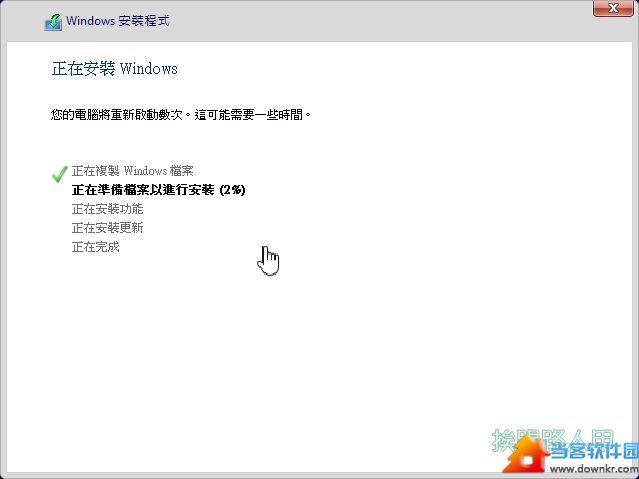Click the empty middle area of title bar
This screenshot has width=639, height=479.
point(350,20)
